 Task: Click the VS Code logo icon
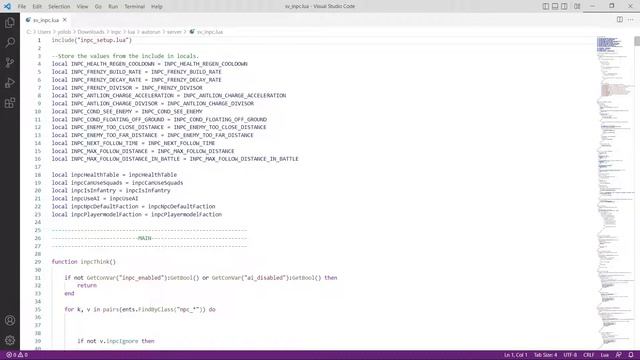point(7,6)
